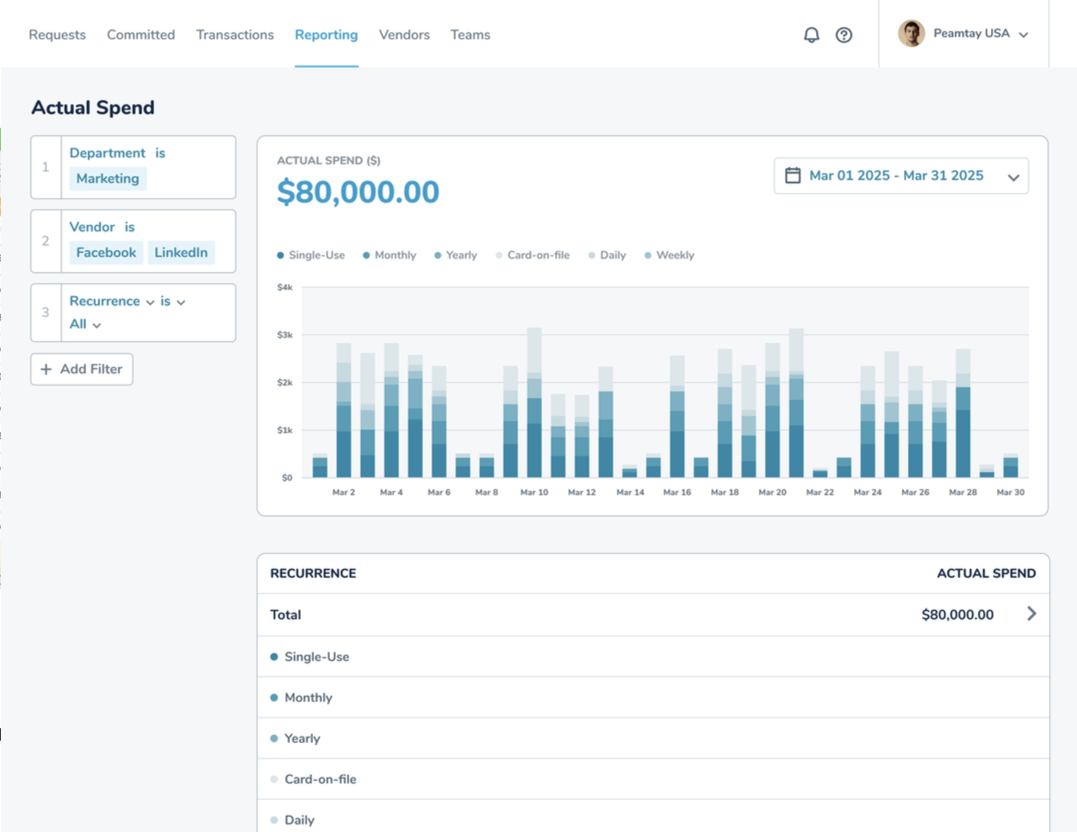Click the large $80,000.00 spend figure
This screenshot has width=1077, height=832.
(358, 192)
